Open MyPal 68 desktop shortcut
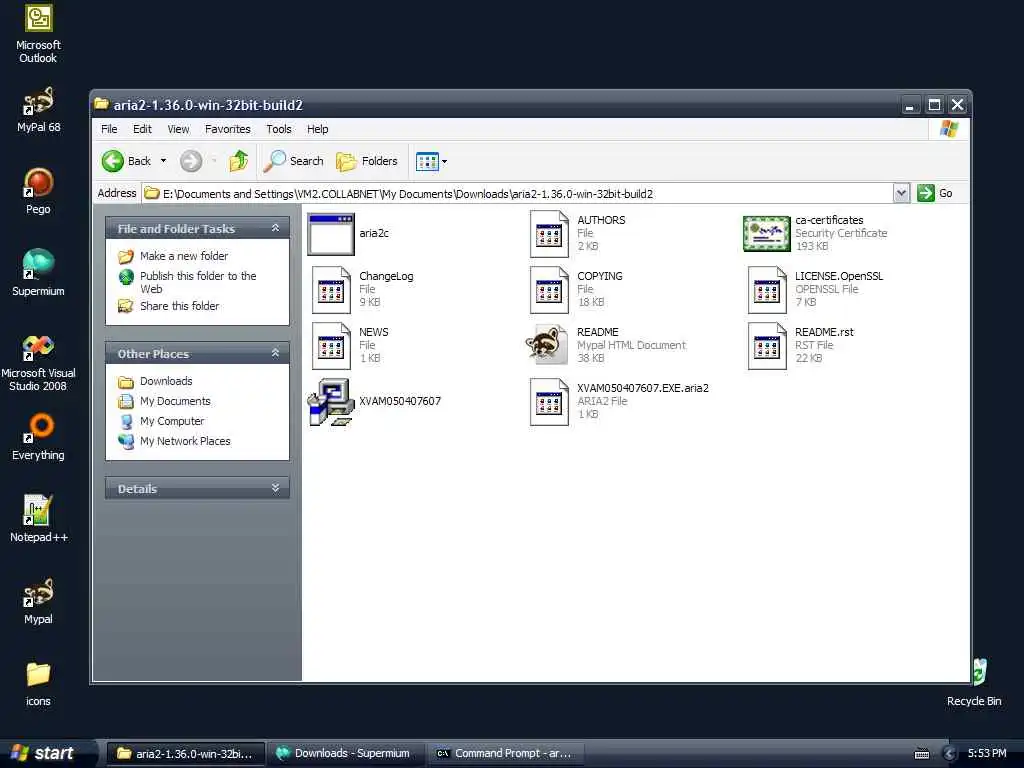The width and height of the screenshot is (1024, 768). click(x=38, y=110)
